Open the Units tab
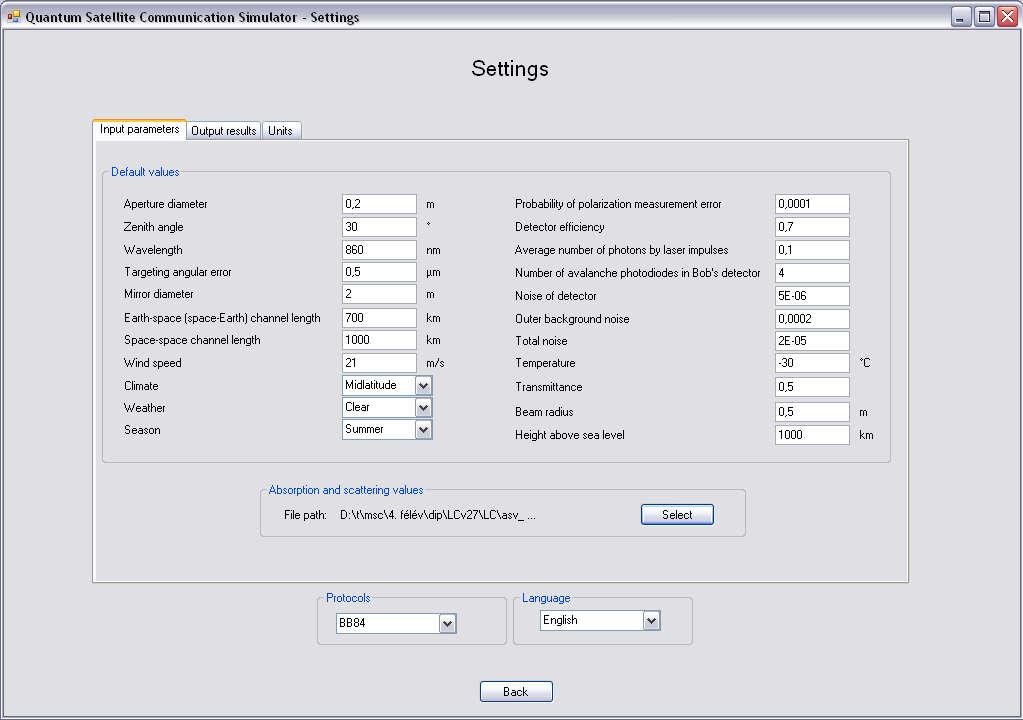This screenshot has width=1023, height=720. coord(281,130)
